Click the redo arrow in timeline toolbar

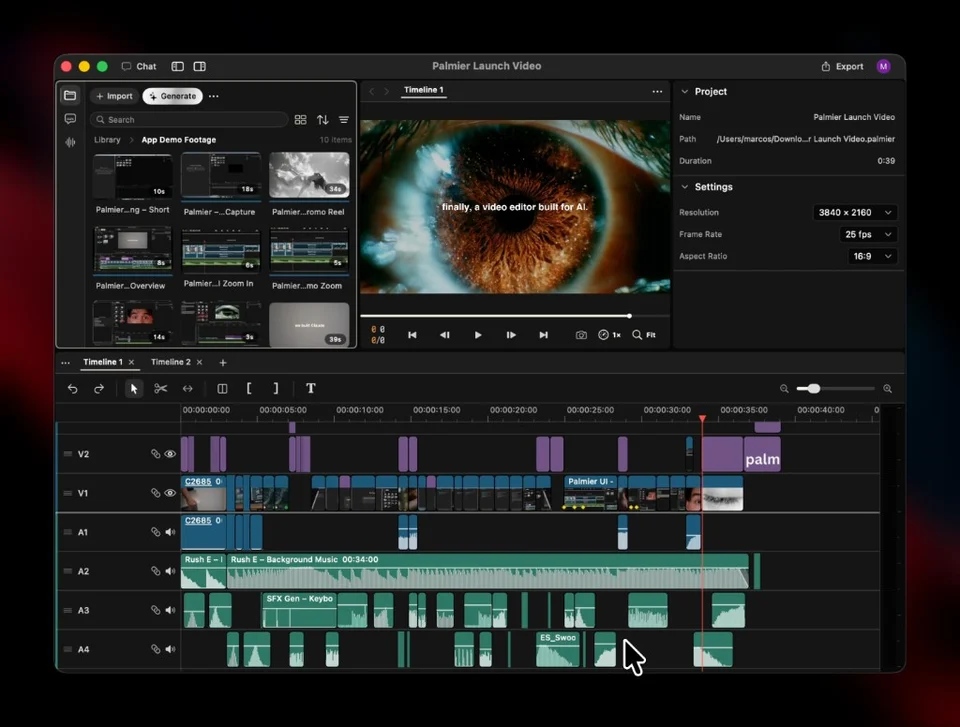point(99,388)
